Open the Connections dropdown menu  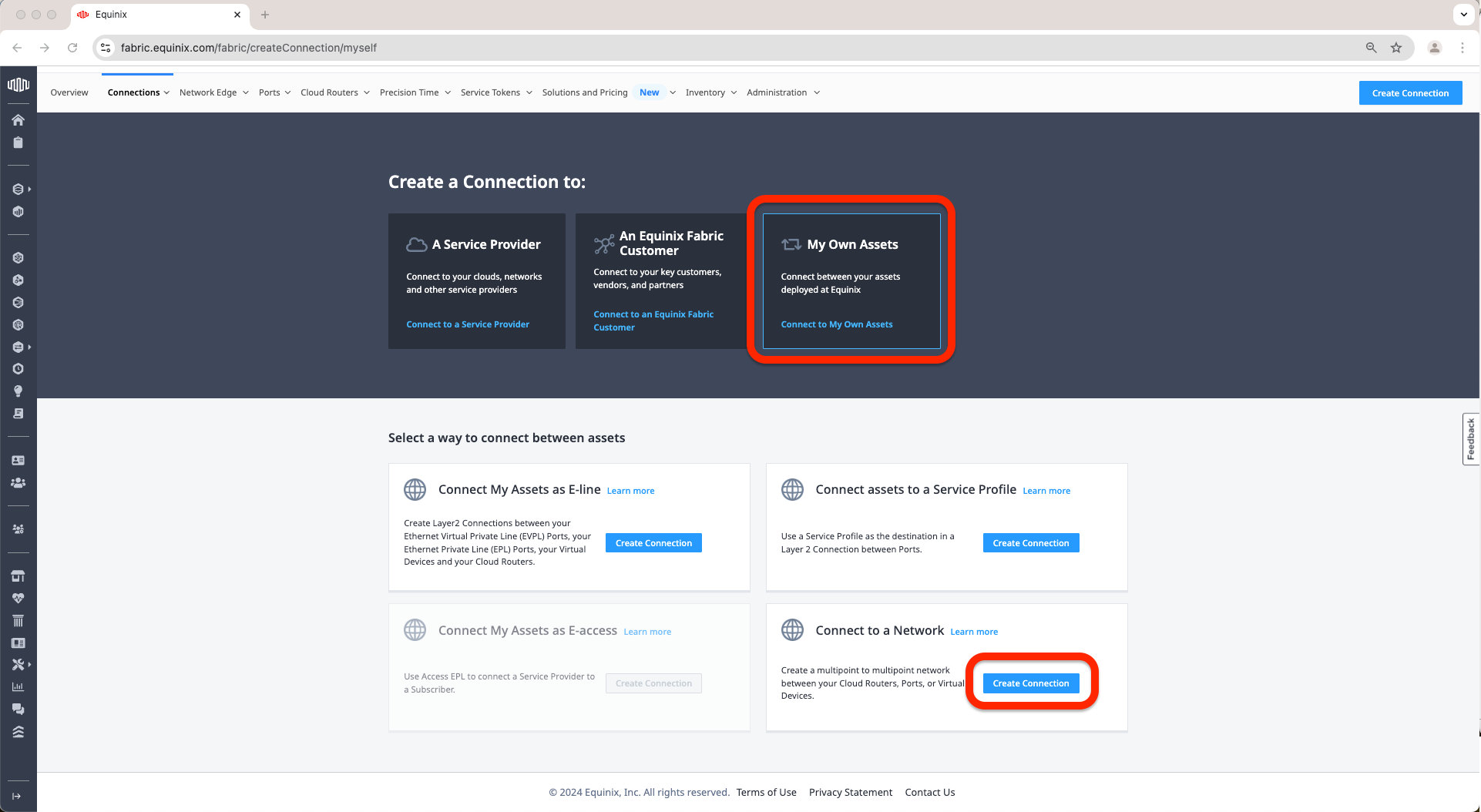[139, 92]
